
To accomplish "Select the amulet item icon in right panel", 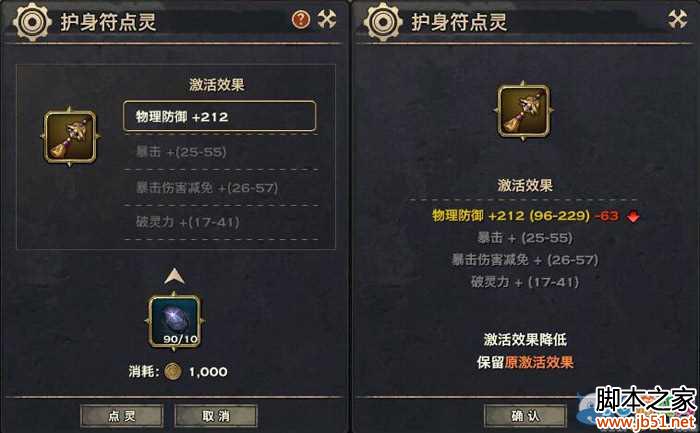I will (x=524, y=110).
